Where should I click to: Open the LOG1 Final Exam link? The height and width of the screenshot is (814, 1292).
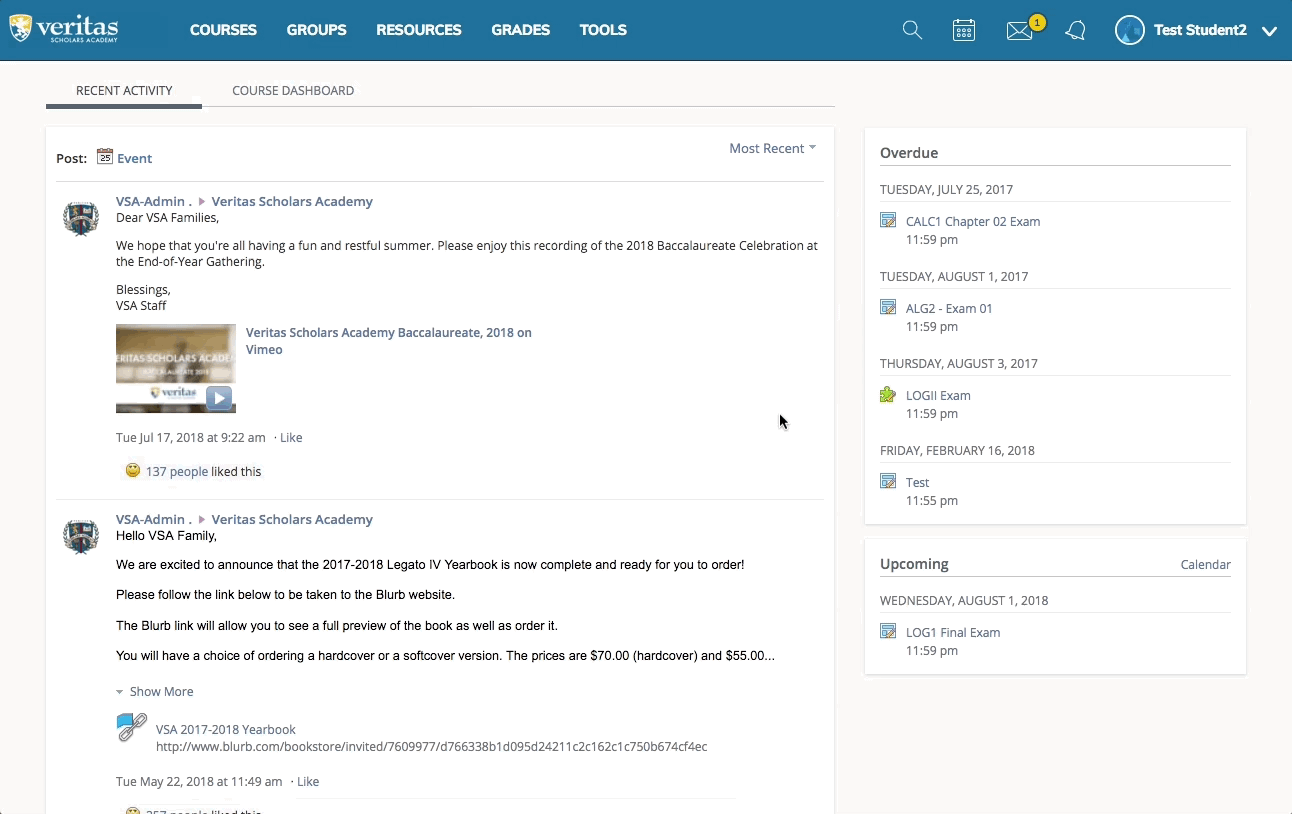953,632
